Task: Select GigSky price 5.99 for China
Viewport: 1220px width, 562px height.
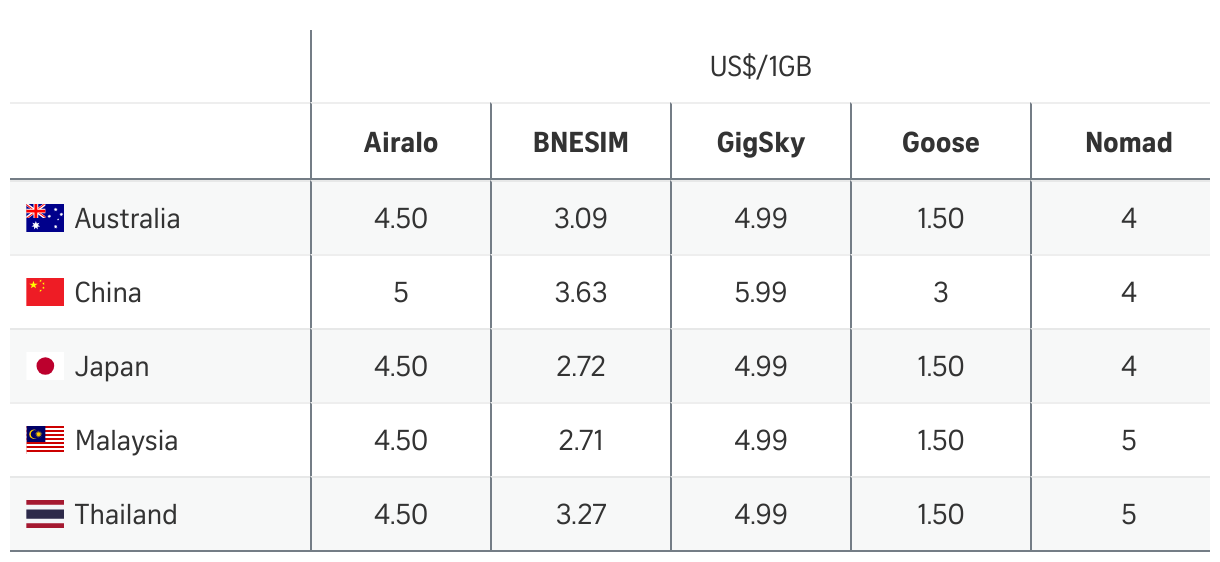Action: coord(761,292)
